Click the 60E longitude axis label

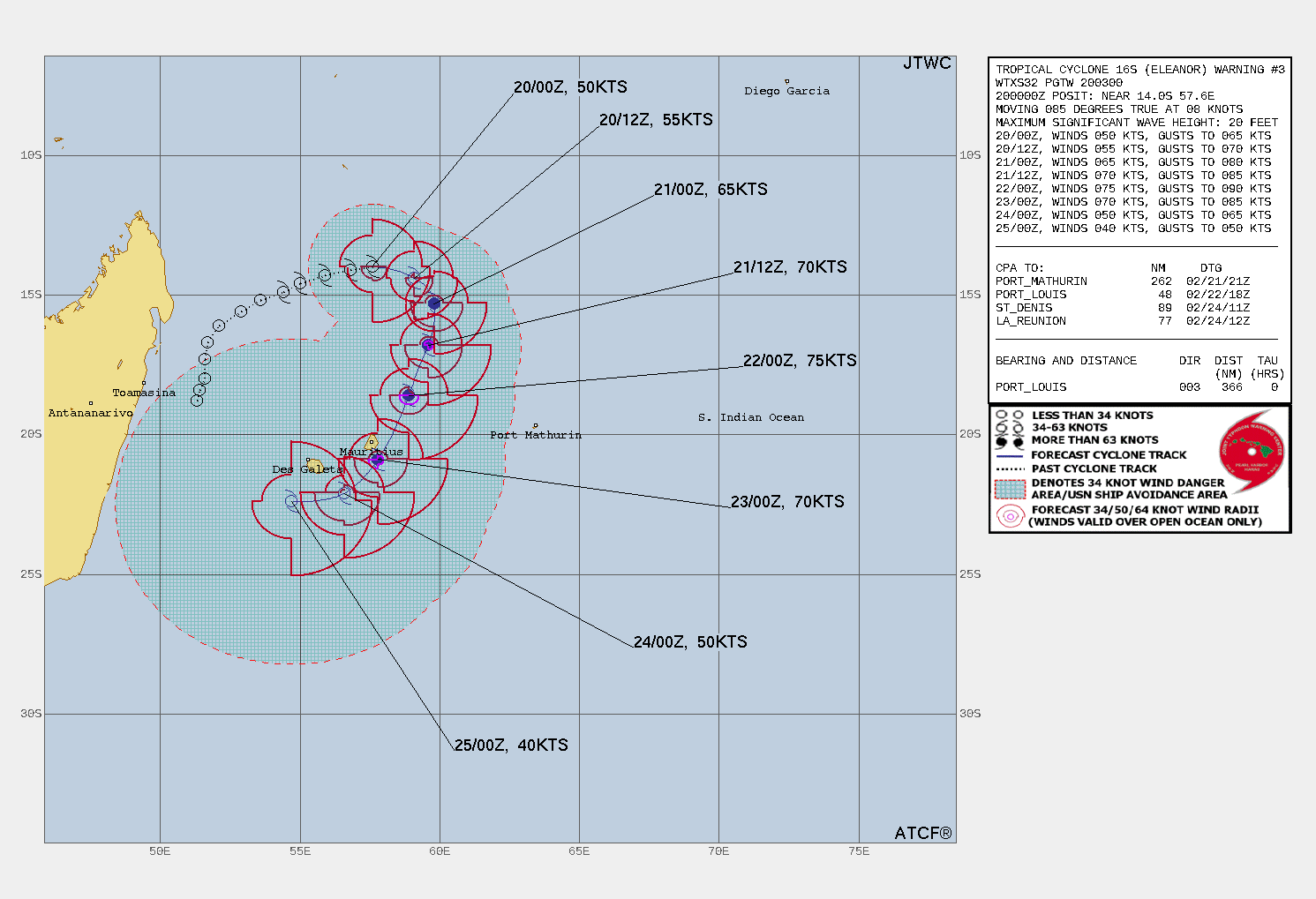[440, 851]
